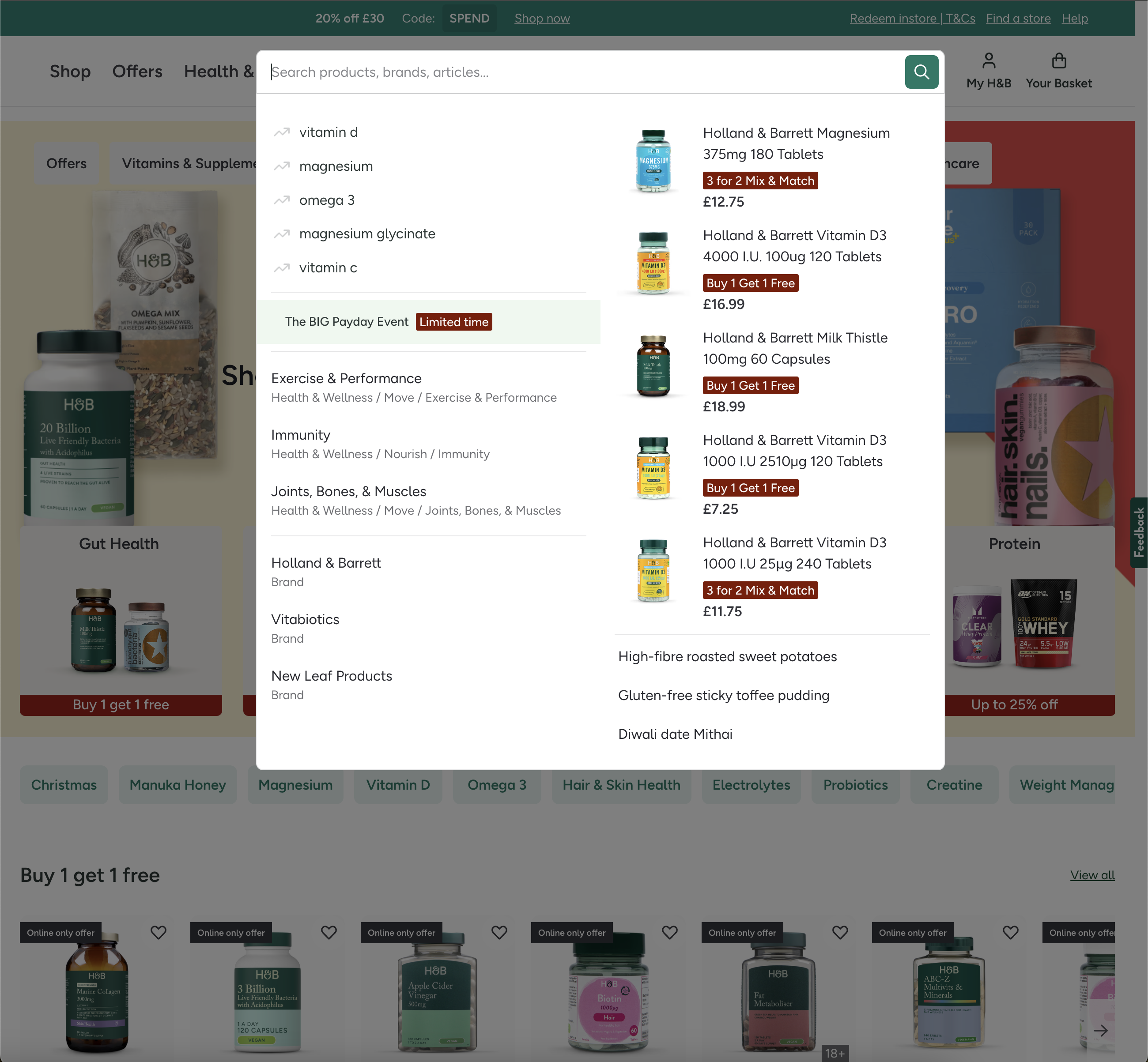This screenshot has width=1148, height=1062.
Task: Click trending arrow icon beside "omega 3"
Action: 281,200
